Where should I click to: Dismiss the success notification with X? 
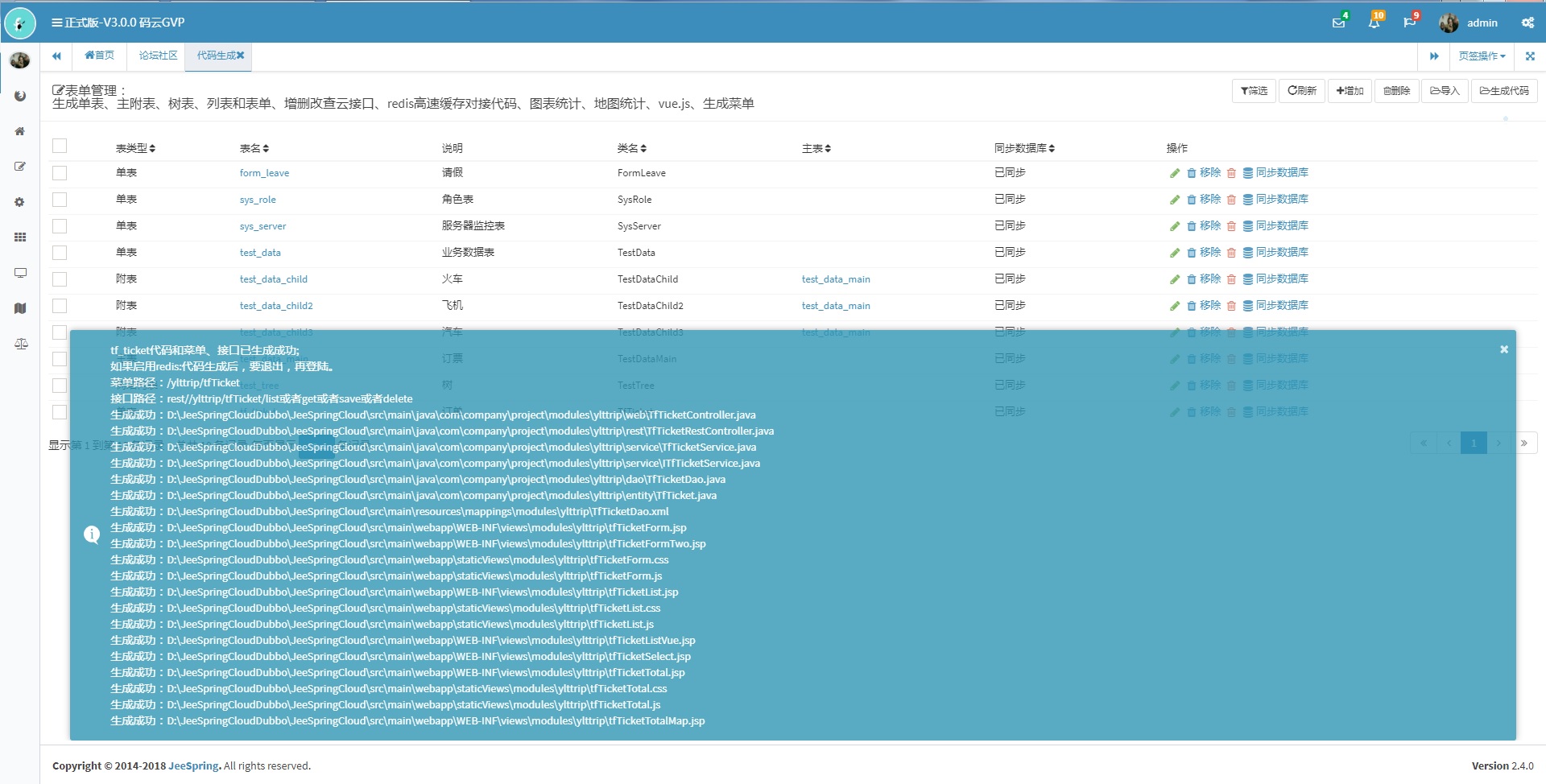coord(1503,349)
